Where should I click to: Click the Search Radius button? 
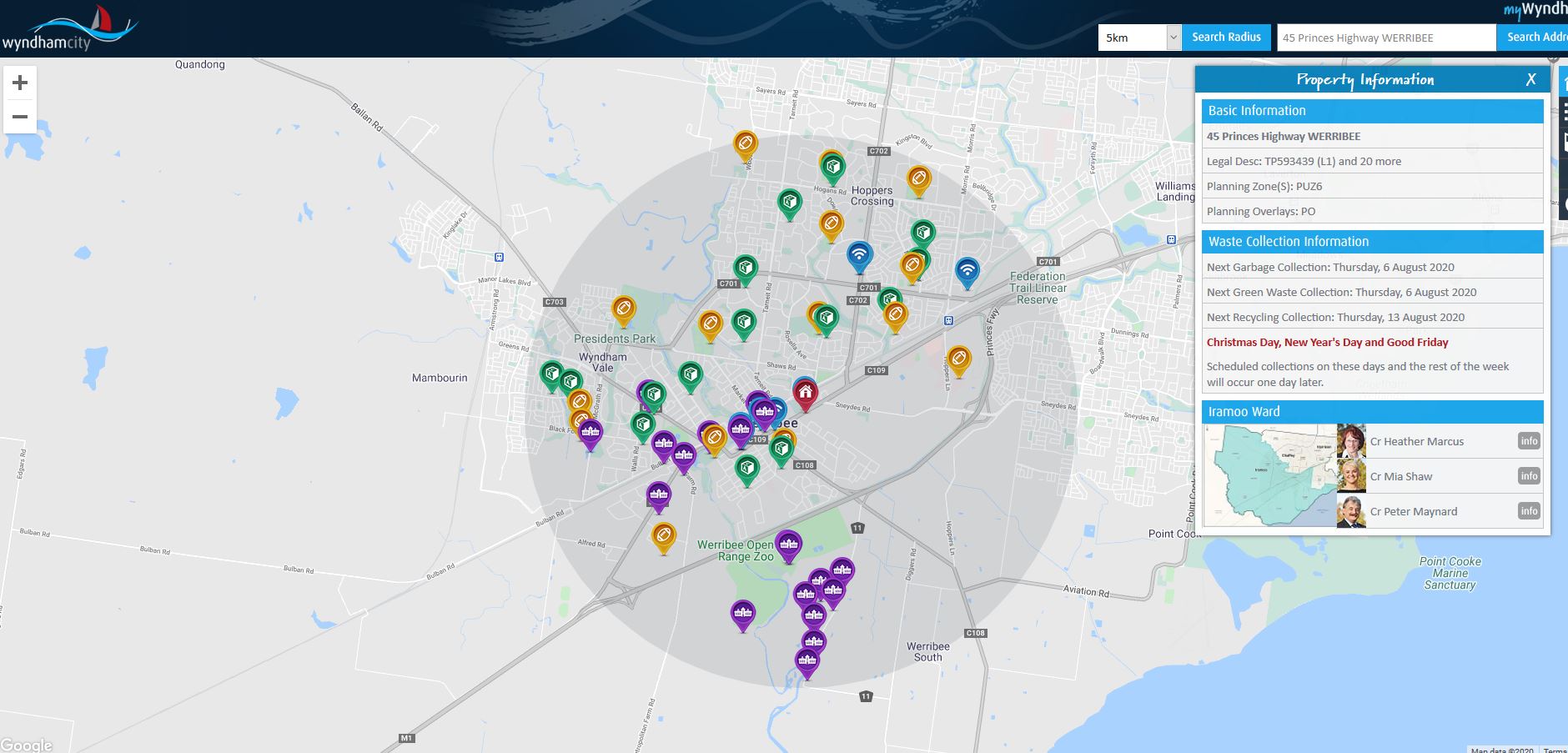coord(1226,38)
